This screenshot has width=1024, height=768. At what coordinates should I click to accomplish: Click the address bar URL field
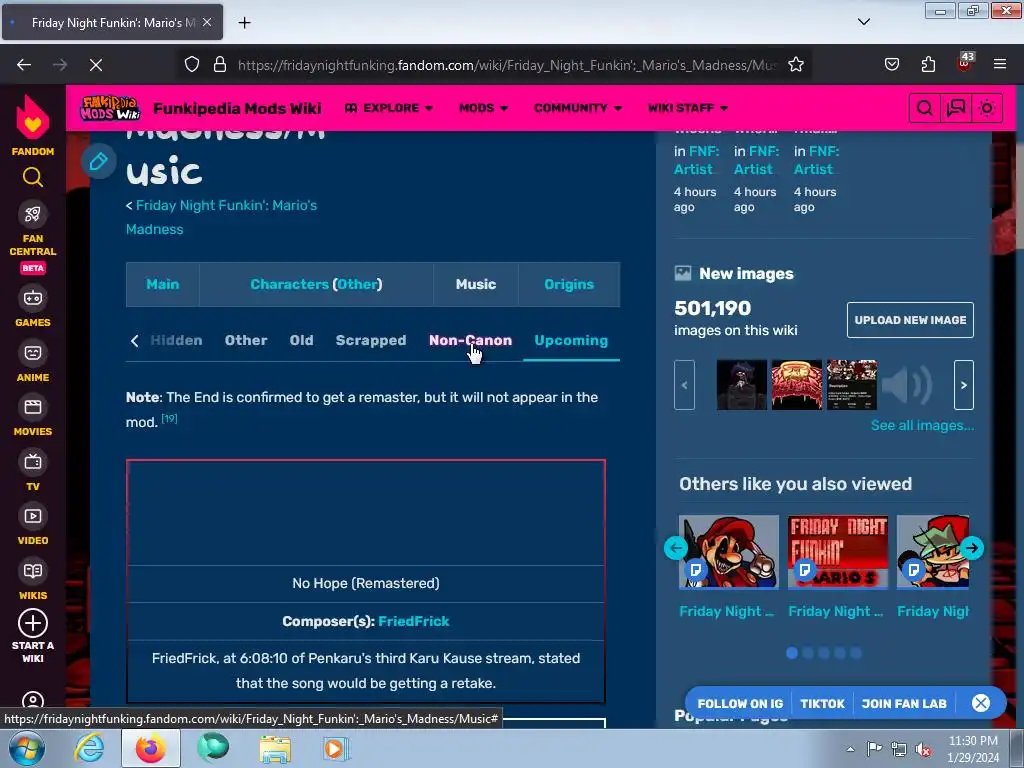(x=507, y=65)
